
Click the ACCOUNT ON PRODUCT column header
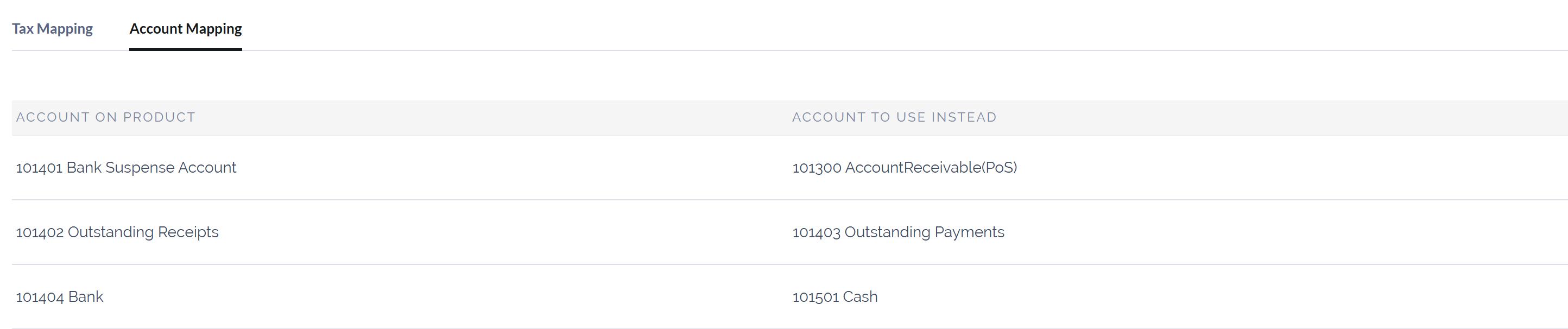[x=106, y=117]
